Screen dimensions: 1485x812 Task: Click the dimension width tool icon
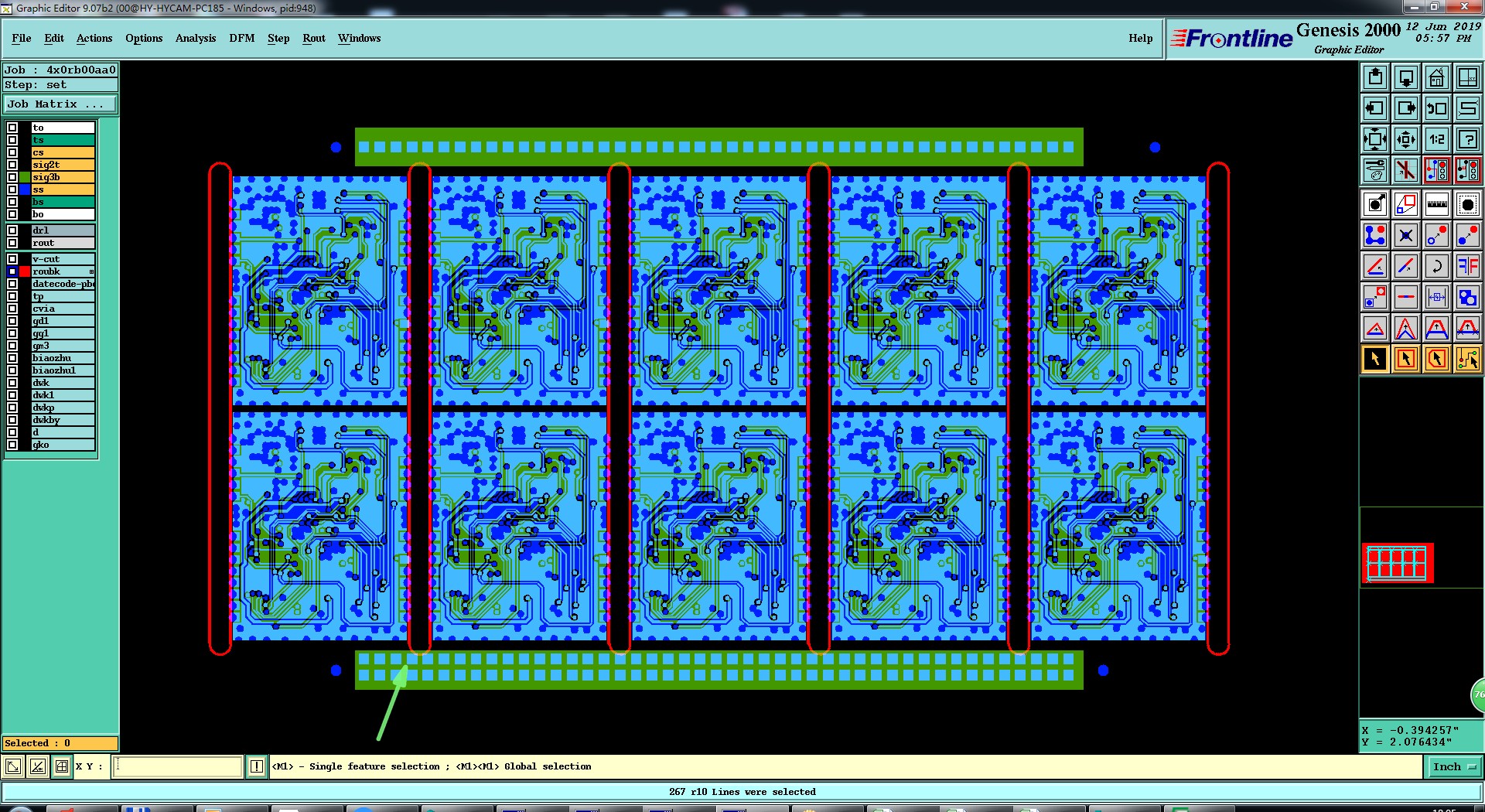1437,297
